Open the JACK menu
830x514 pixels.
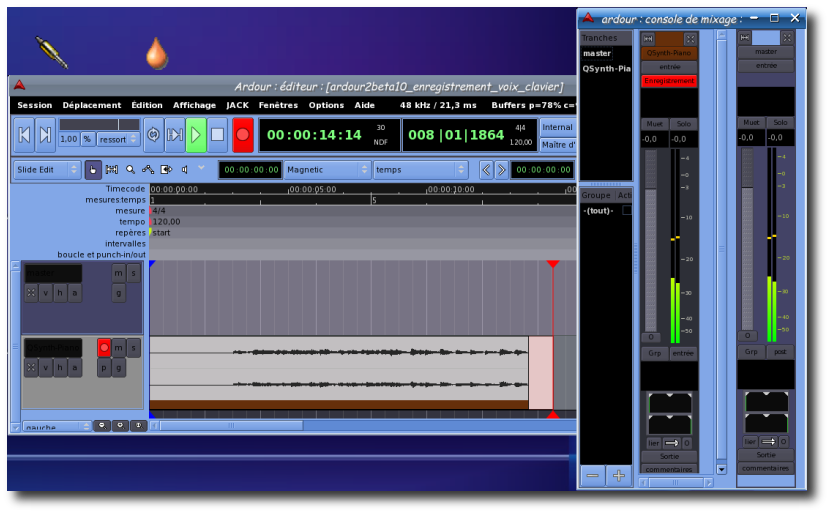237,105
